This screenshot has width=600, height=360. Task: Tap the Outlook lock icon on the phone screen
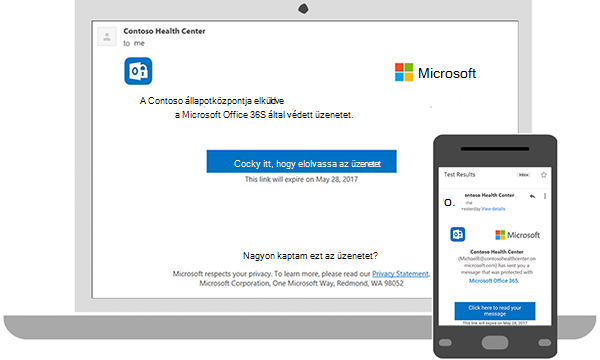458,235
